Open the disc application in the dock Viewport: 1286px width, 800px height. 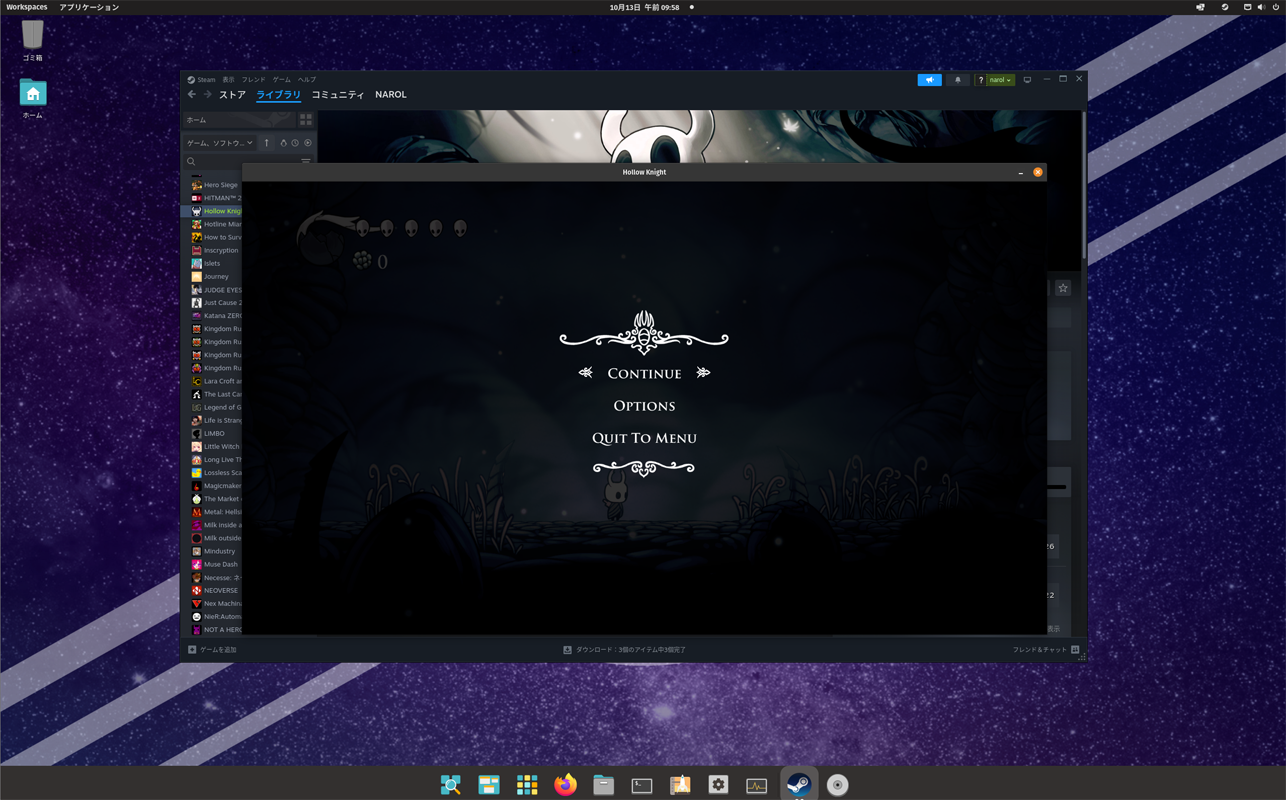pyautogui.click(x=837, y=785)
